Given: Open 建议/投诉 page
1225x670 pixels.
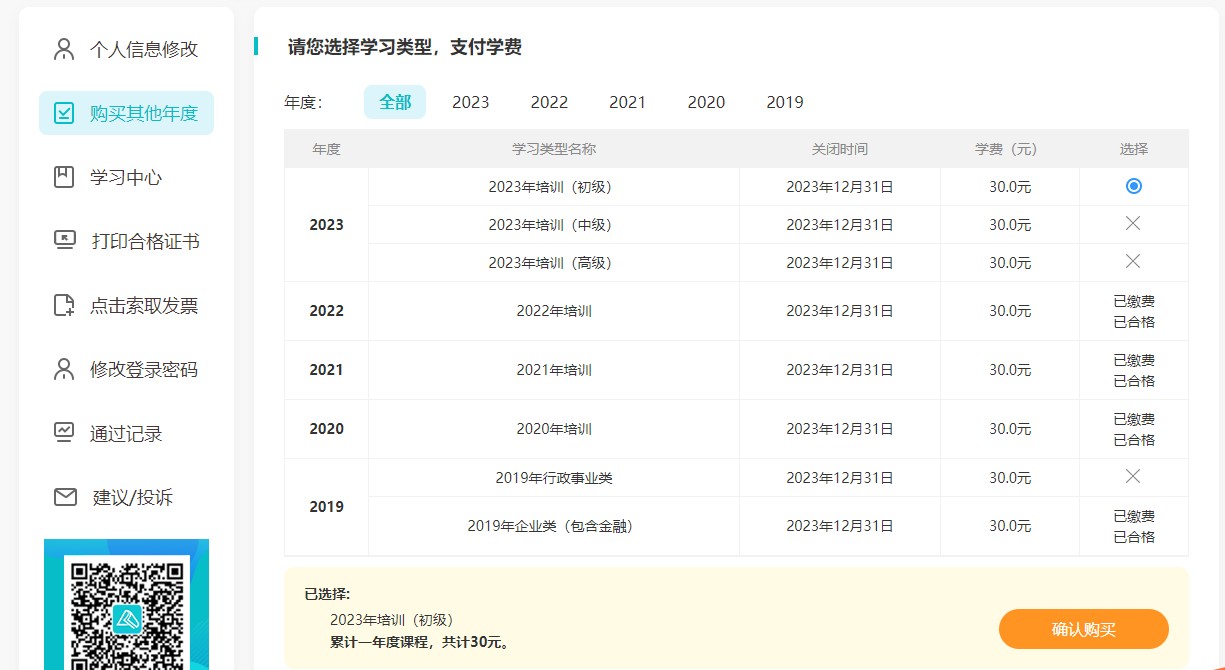Looking at the screenshot, I should (126, 497).
